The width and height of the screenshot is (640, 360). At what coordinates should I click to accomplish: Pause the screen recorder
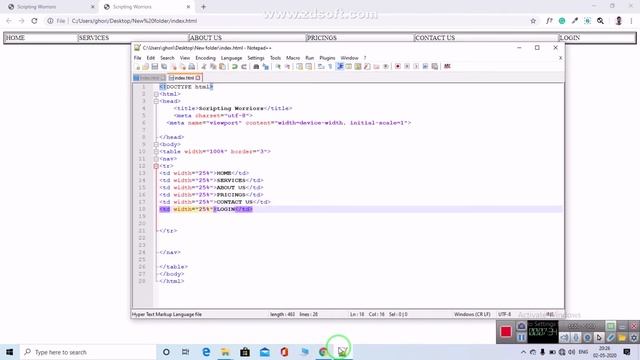[521, 338]
